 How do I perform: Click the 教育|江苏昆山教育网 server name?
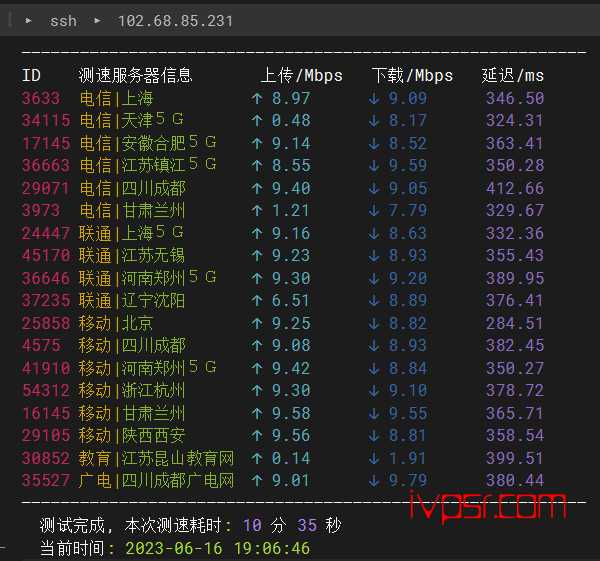(x=157, y=458)
